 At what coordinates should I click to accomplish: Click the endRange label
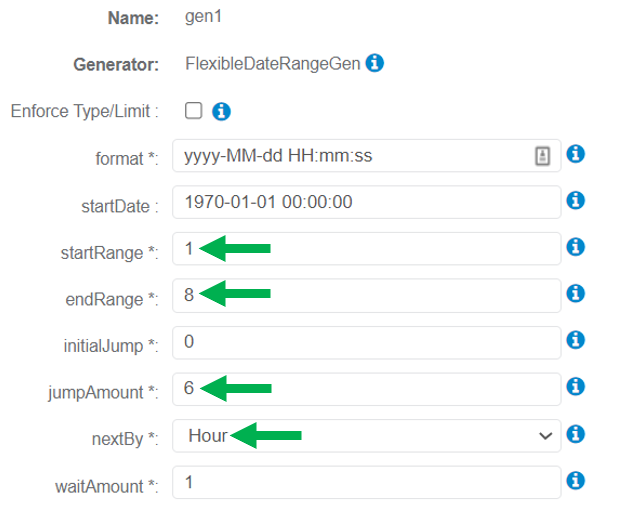112,299
